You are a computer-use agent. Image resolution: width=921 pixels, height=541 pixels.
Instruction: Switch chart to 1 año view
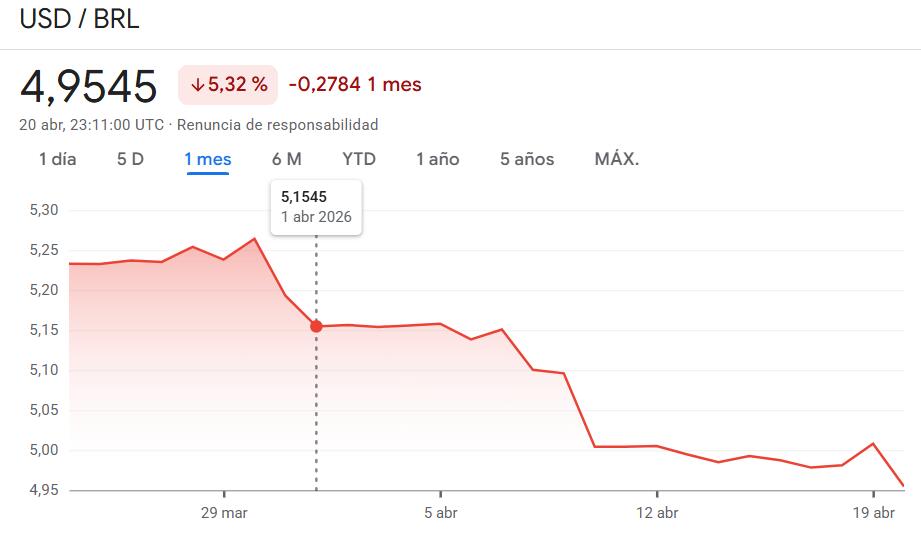coord(437,159)
